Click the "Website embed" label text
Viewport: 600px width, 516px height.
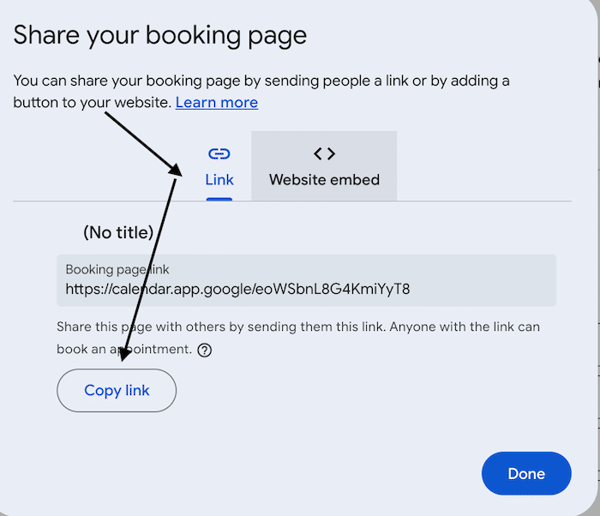click(x=324, y=180)
